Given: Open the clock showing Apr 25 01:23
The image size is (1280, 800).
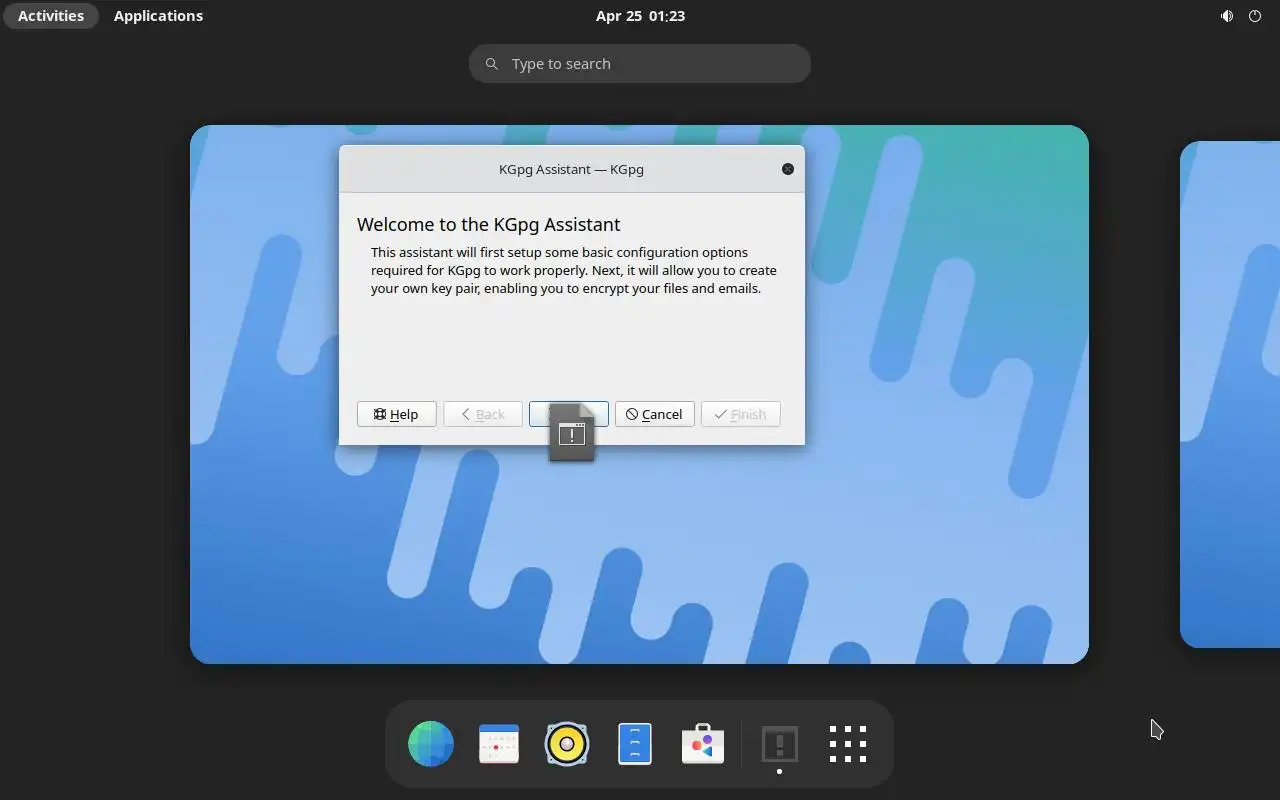Looking at the screenshot, I should coord(640,16).
